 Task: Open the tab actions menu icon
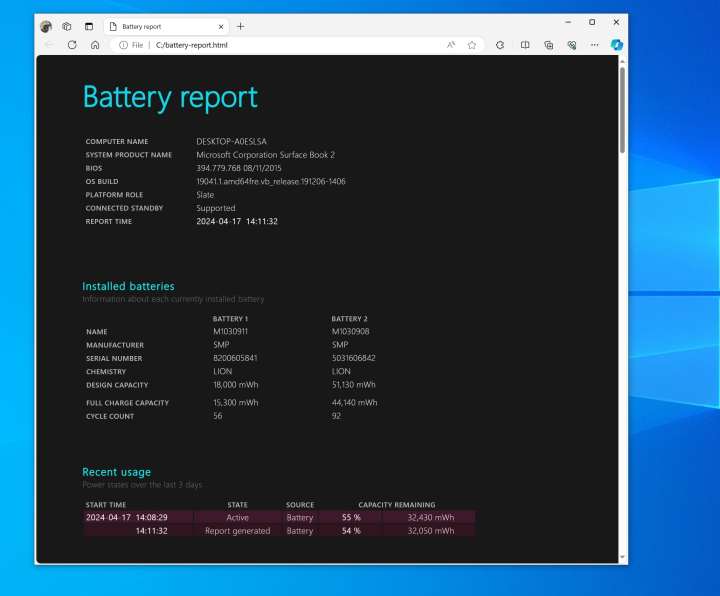coord(89,26)
